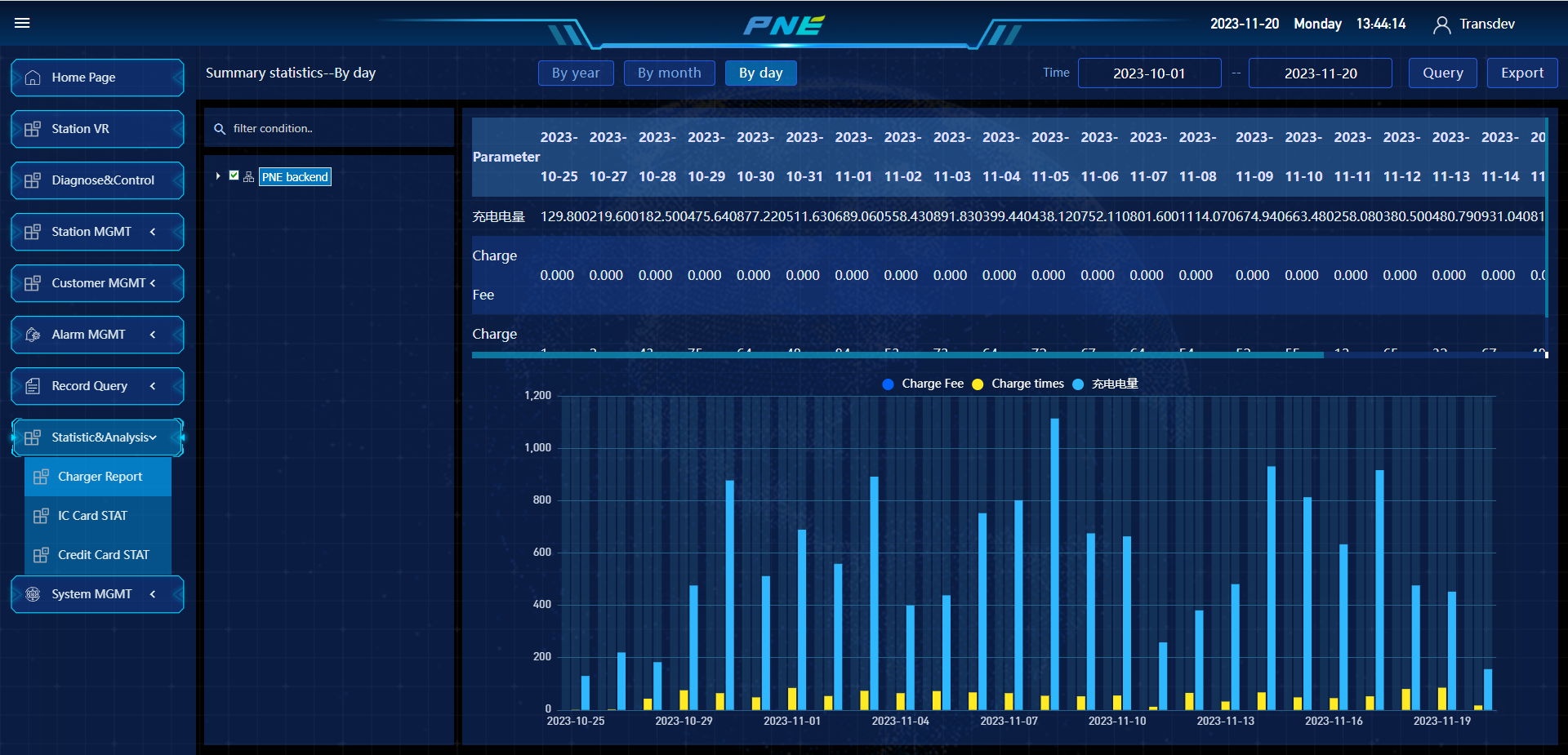Open Credit Card STAT submenu item
Screen dimensions: 1568x755
click(x=98, y=555)
